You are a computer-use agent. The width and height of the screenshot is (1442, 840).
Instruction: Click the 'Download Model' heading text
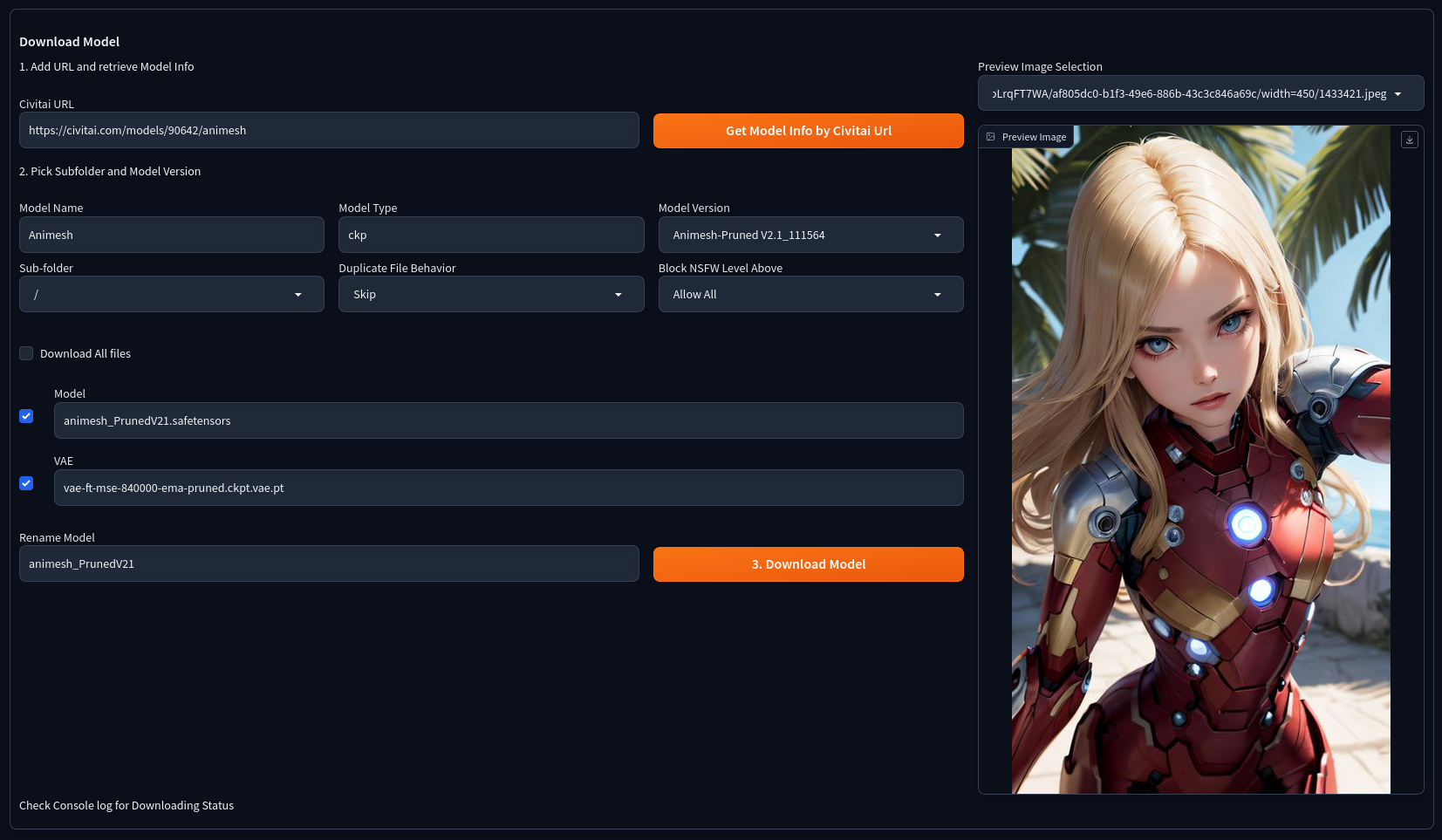(x=70, y=42)
